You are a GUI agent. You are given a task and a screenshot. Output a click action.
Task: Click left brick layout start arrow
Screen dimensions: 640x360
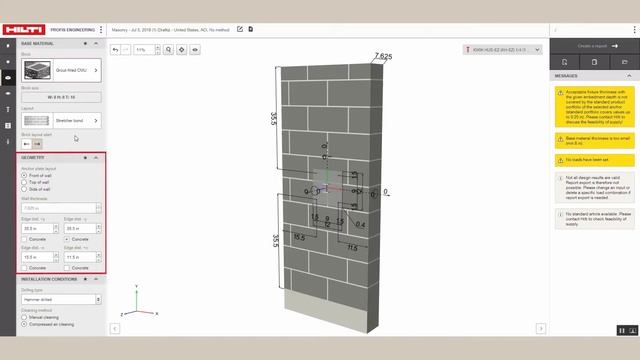[27, 144]
